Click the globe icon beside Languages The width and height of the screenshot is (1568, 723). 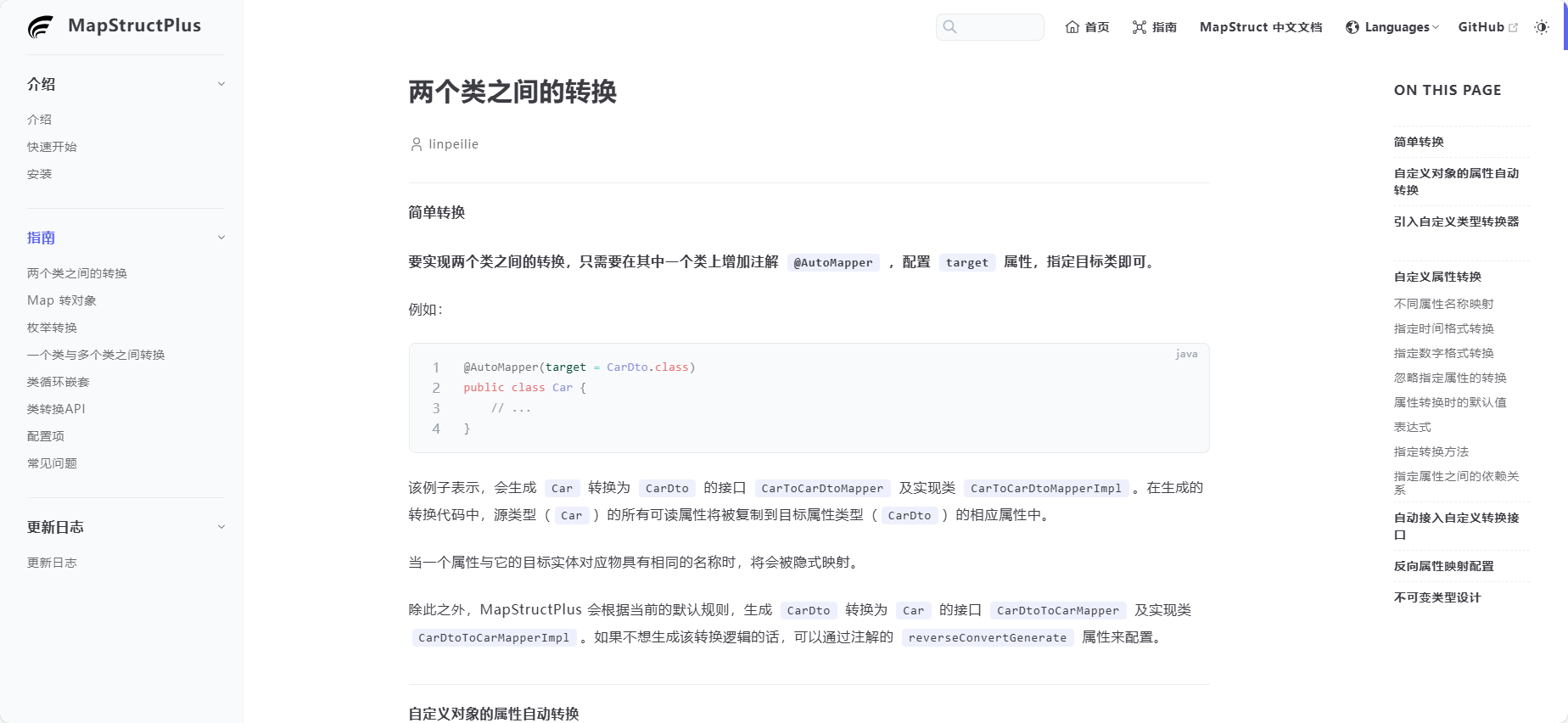click(x=1352, y=27)
